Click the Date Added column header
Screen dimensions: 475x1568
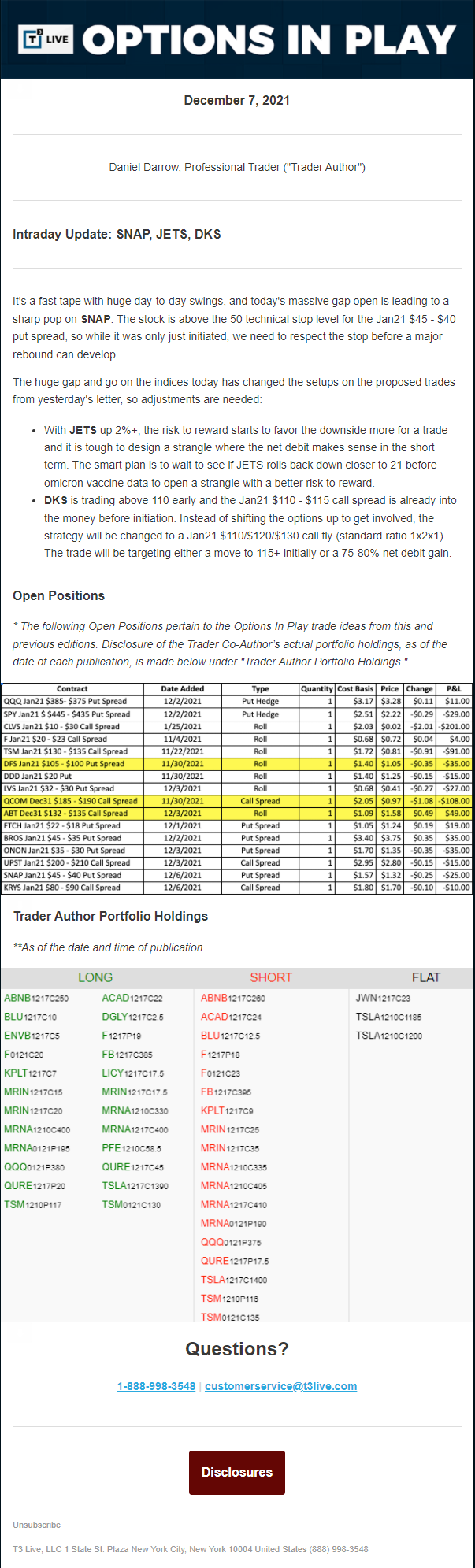[182, 688]
